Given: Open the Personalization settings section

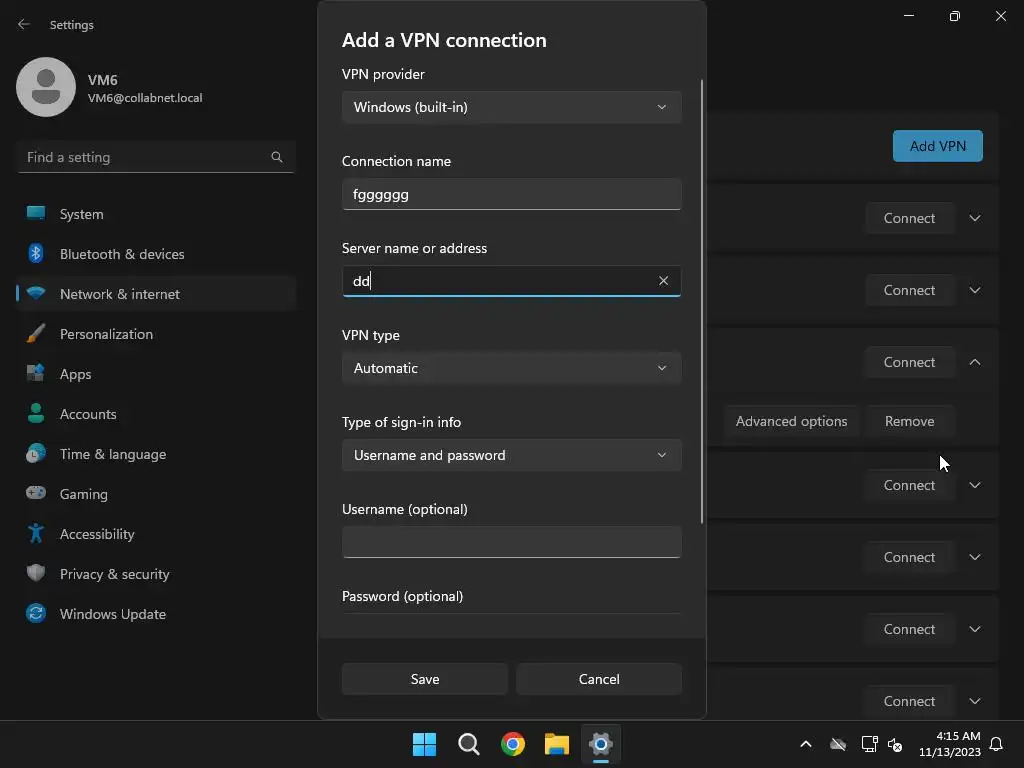Looking at the screenshot, I should [106, 334].
